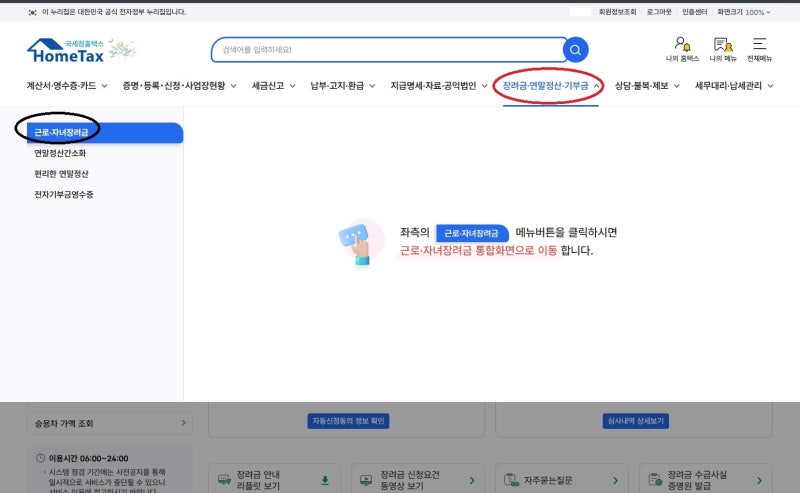
Task: Click document icon beside 장려금 수급사실 증명원 발급
Action: point(655,480)
